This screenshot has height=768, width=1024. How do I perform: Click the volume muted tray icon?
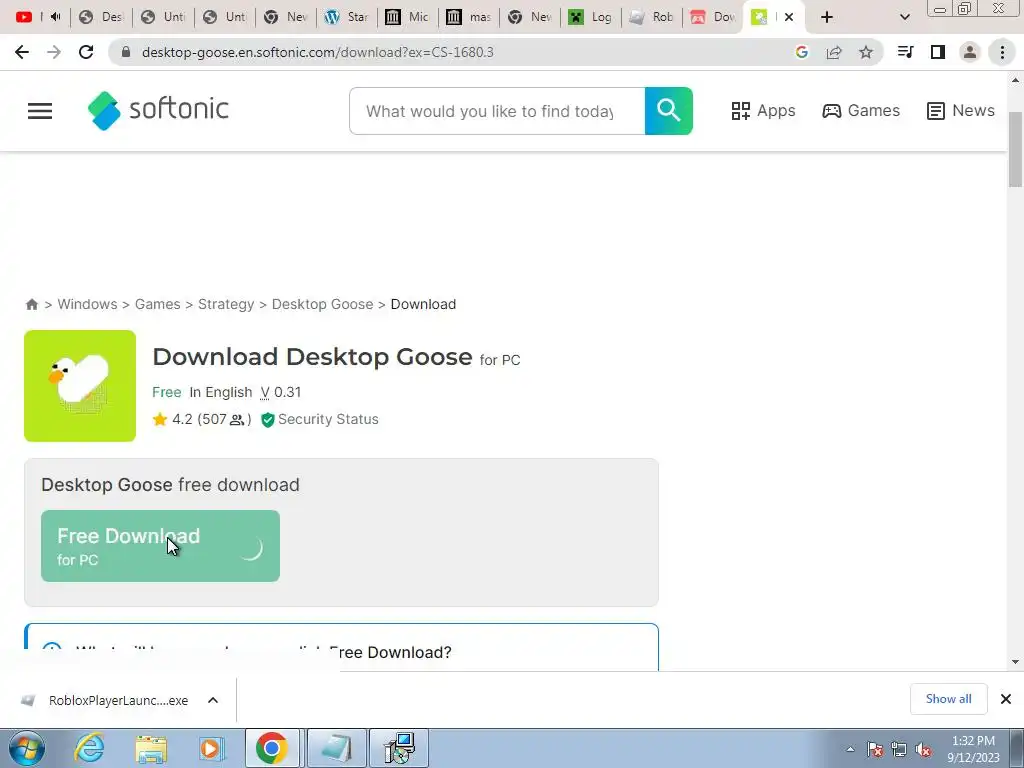coord(923,750)
